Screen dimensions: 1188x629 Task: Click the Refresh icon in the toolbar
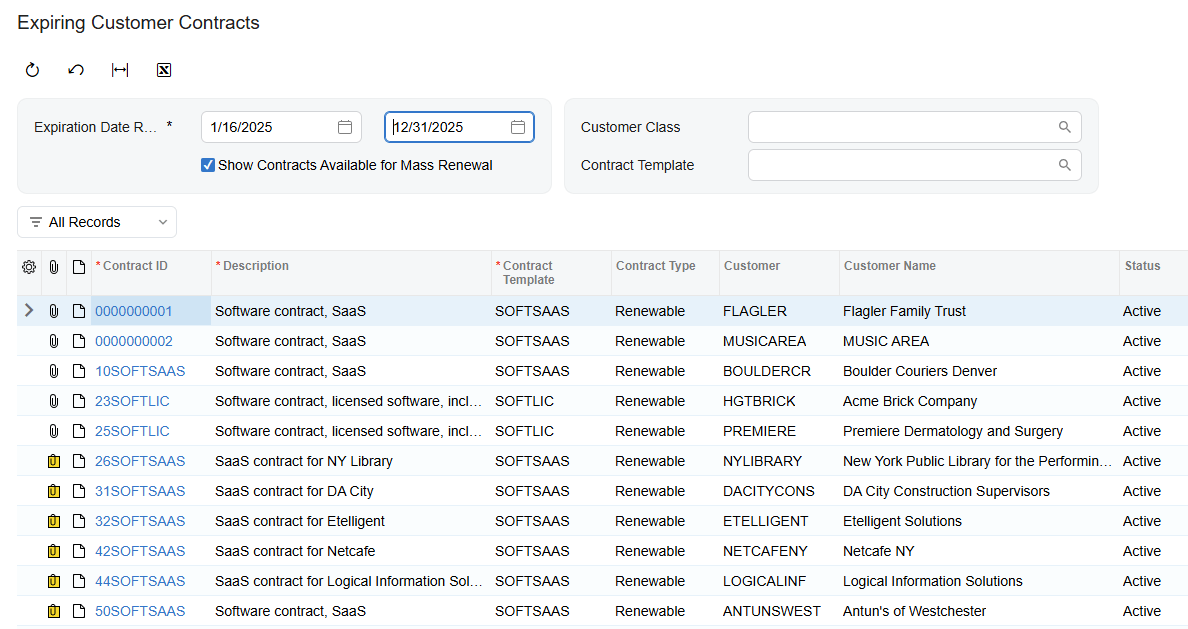click(x=32, y=70)
